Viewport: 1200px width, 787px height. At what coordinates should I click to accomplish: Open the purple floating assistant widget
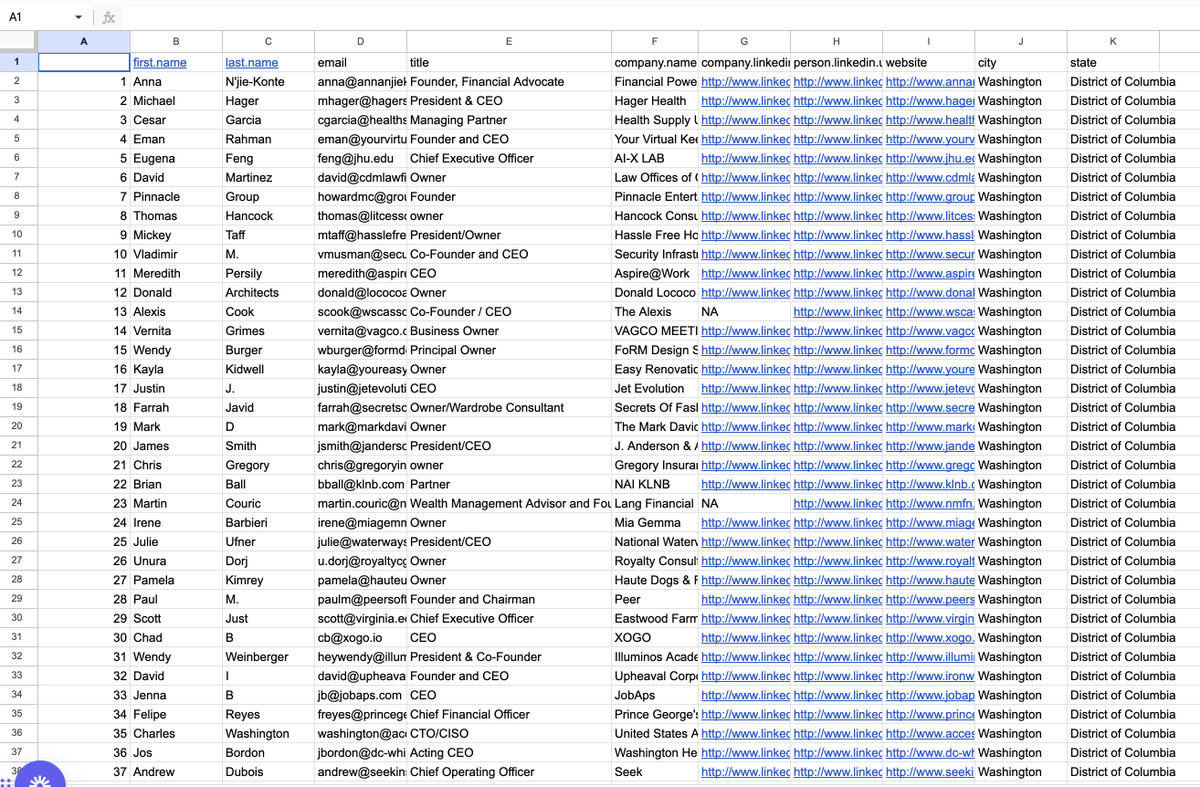tap(38, 774)
